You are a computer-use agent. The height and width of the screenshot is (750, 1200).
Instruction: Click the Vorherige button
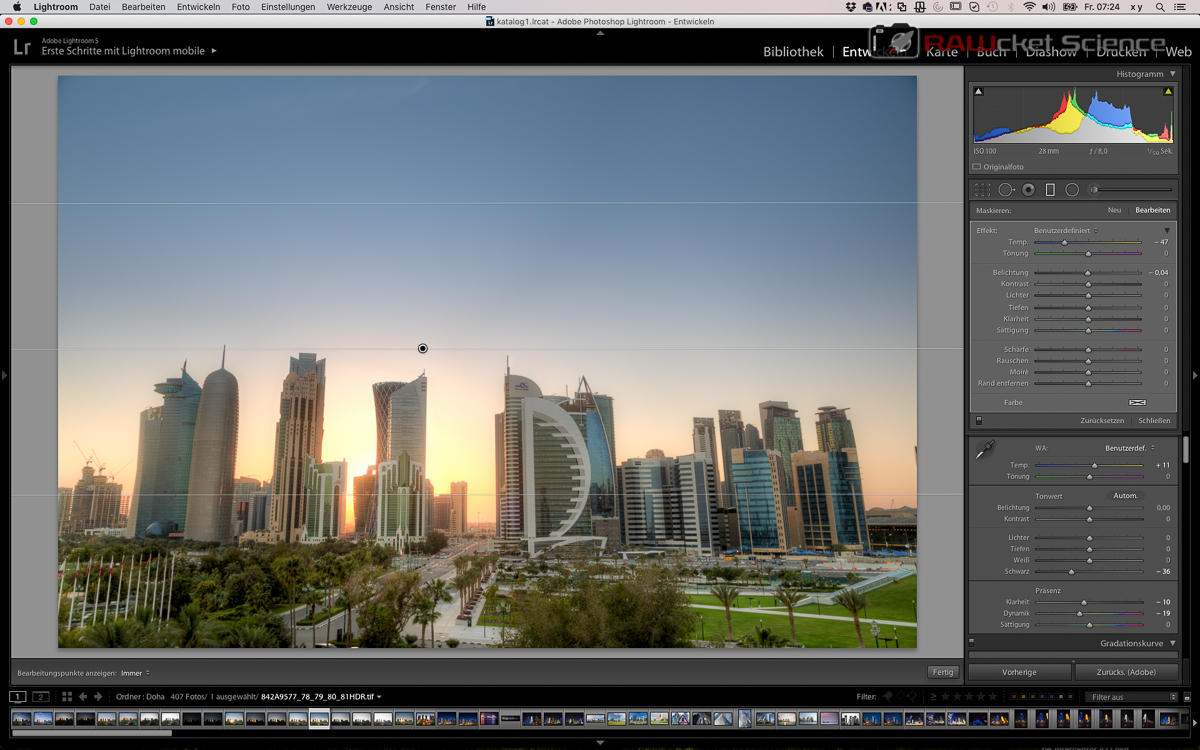[1019, 672]
